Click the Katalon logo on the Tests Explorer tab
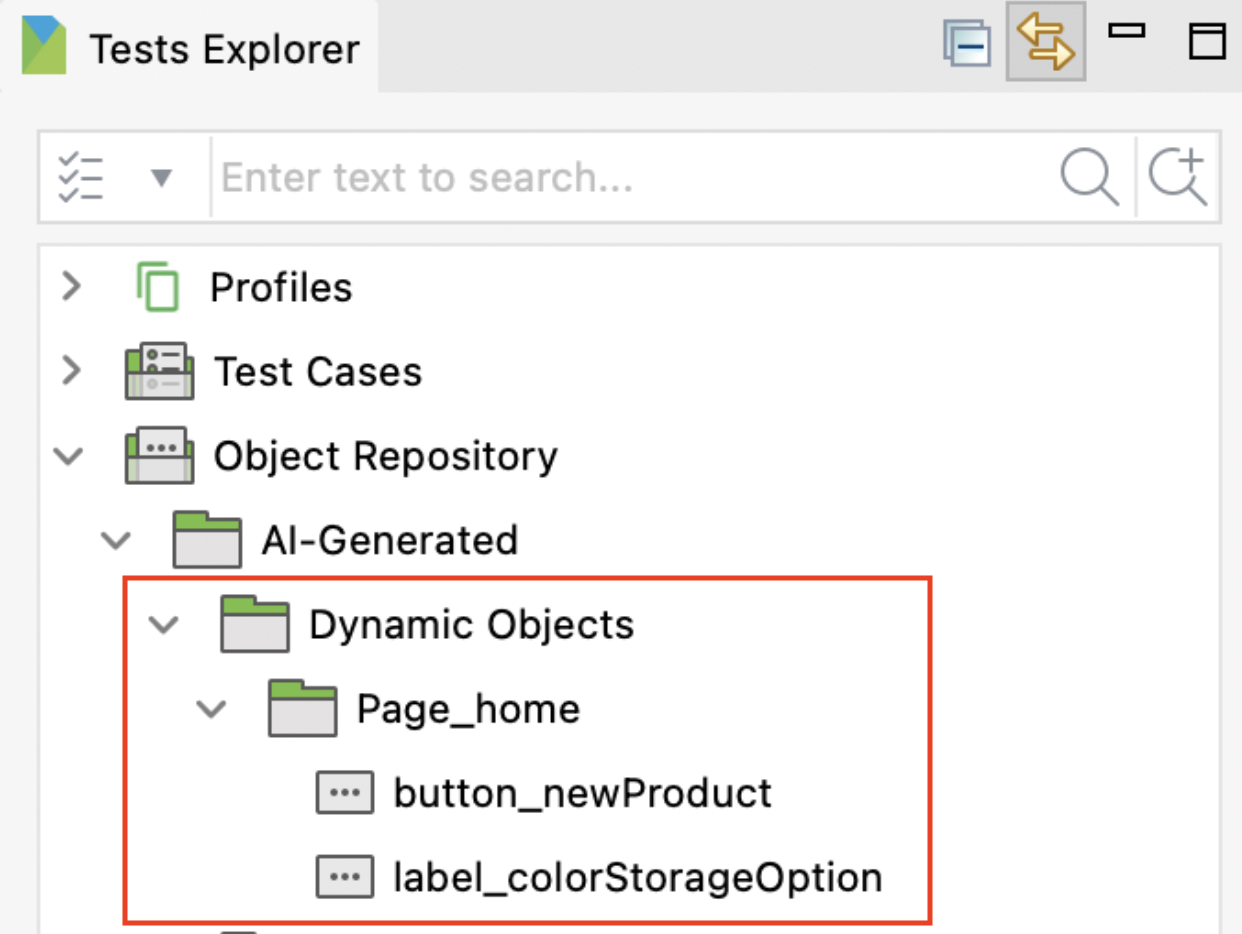The width and height of the screenshot is (1242, 934). (42, 44)
